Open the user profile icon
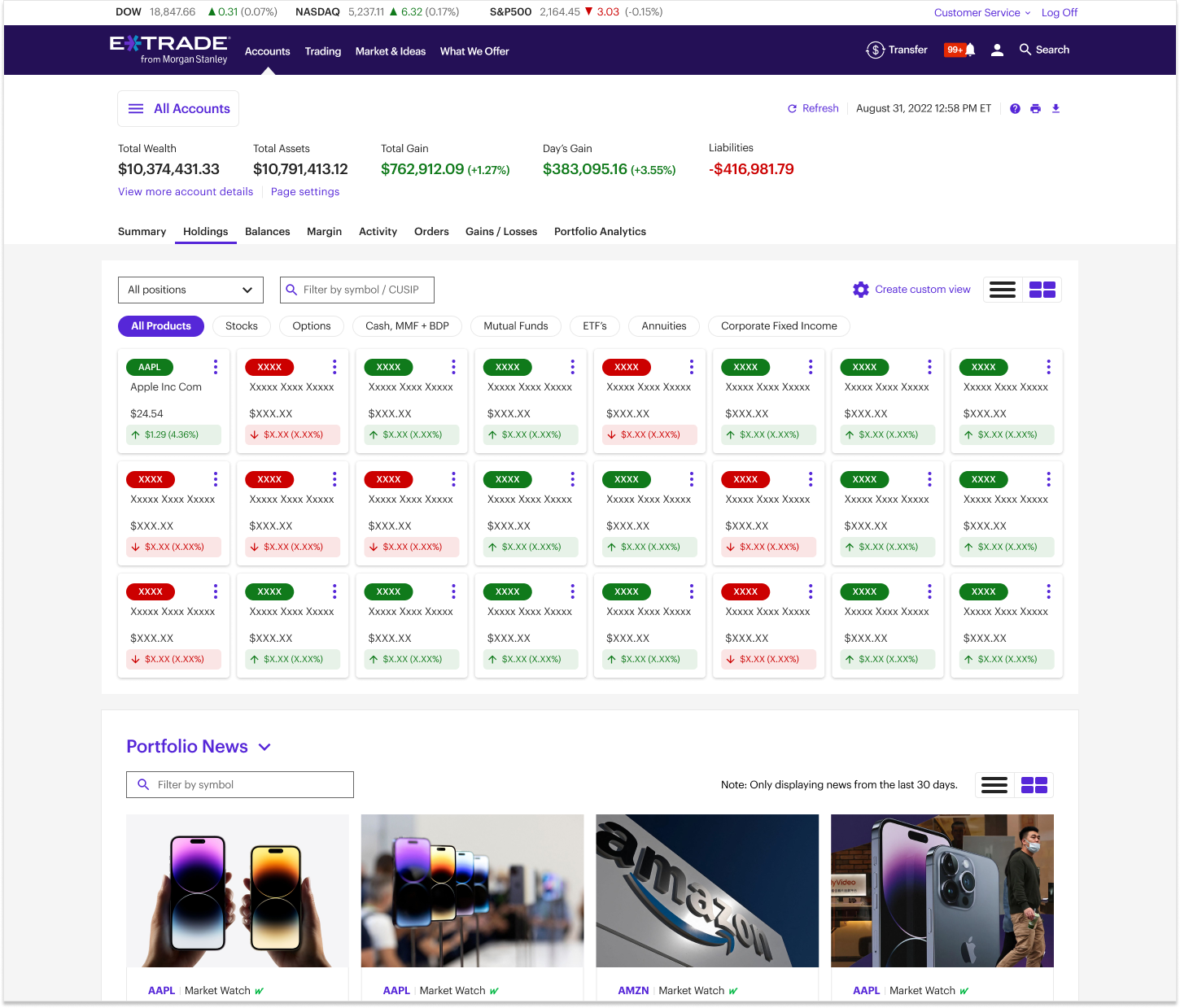 pyautogui.click(x=997, y=50)
